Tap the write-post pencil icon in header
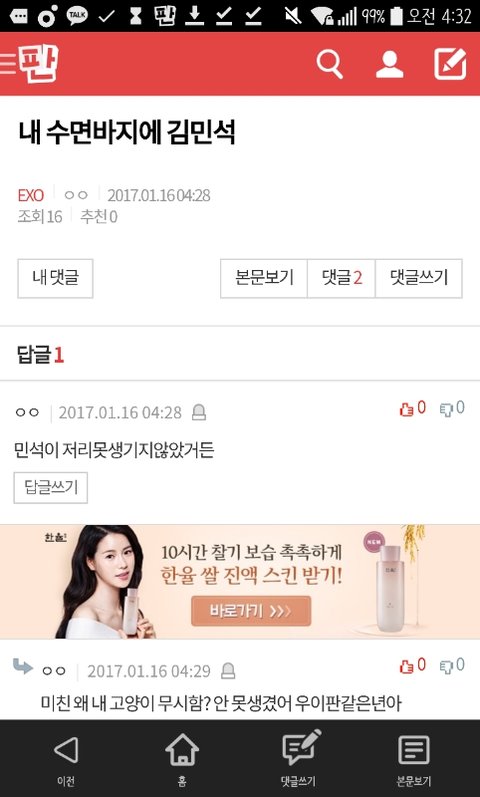 [450, 64]
